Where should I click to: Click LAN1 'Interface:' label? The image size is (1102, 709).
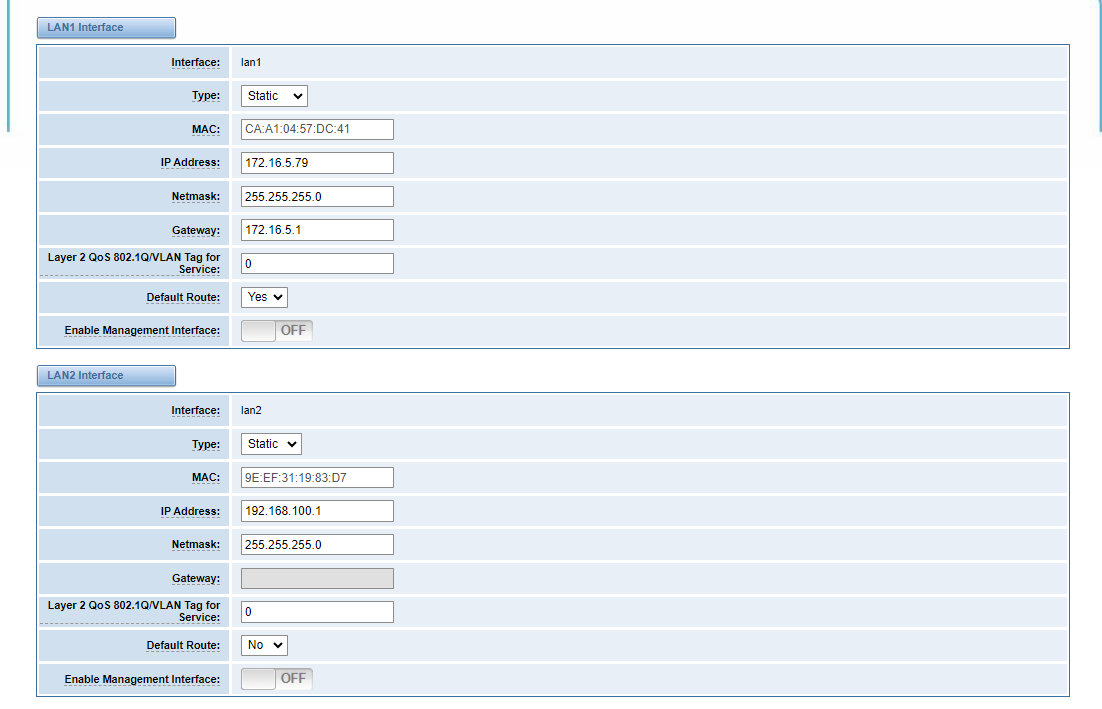pyautogui.click(x=195, y=63)
